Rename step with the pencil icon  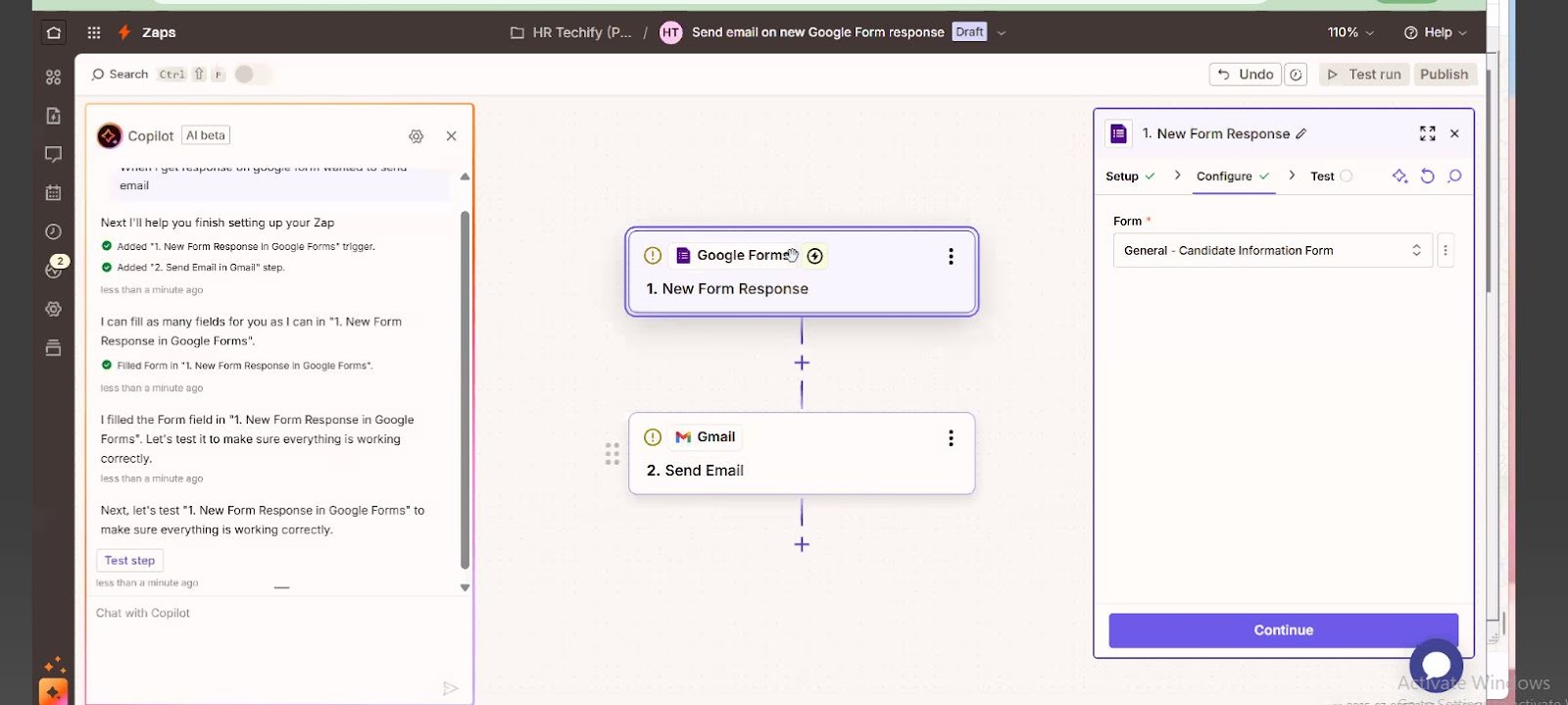pyautogui.click(x=1301, y=134)
